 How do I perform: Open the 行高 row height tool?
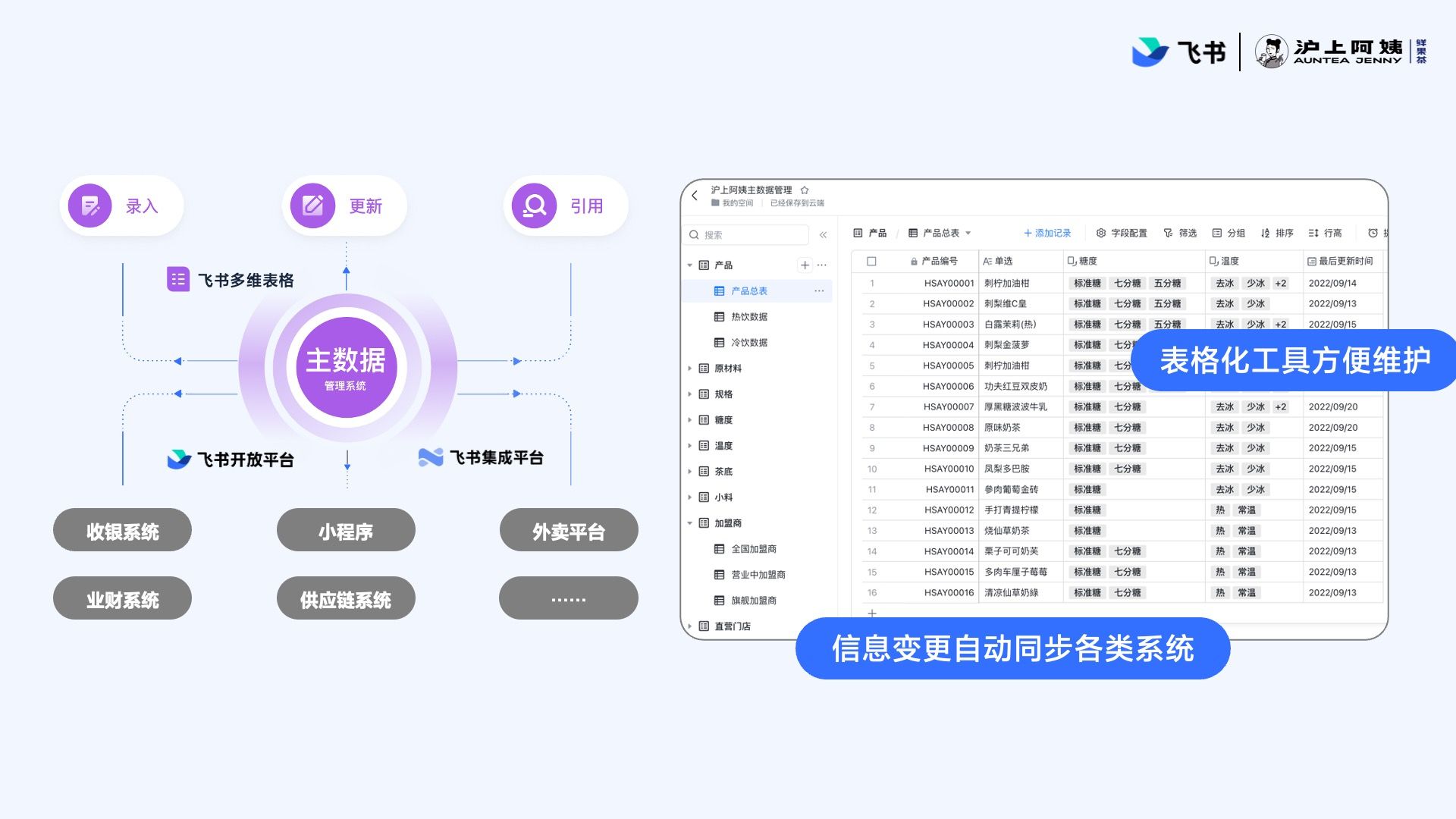coord(1325,234)
